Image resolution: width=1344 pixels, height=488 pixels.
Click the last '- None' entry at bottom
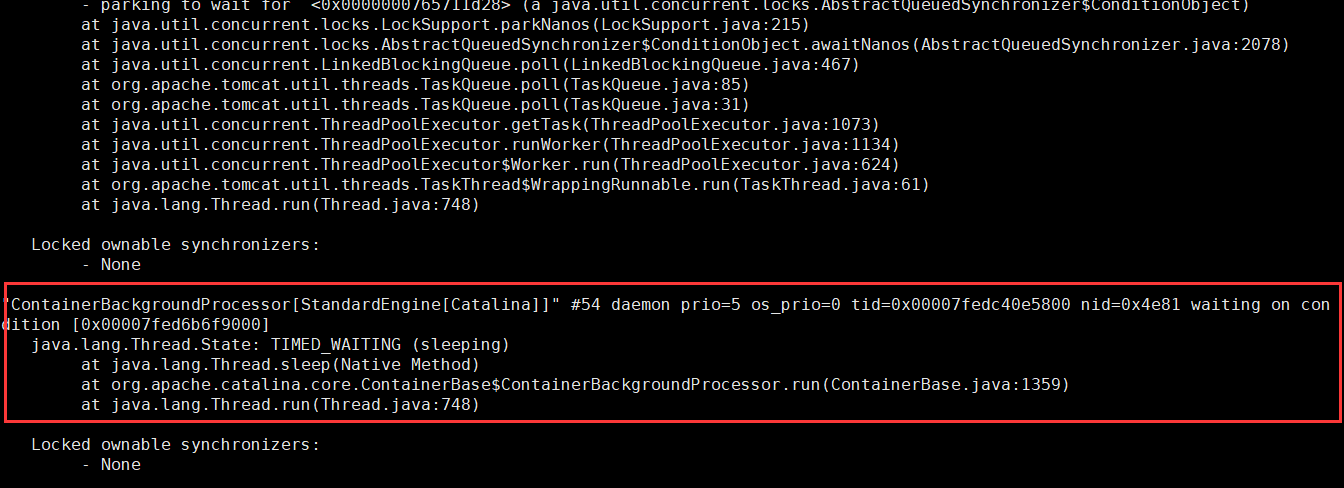pyautogui.click(x=120, y=465)
